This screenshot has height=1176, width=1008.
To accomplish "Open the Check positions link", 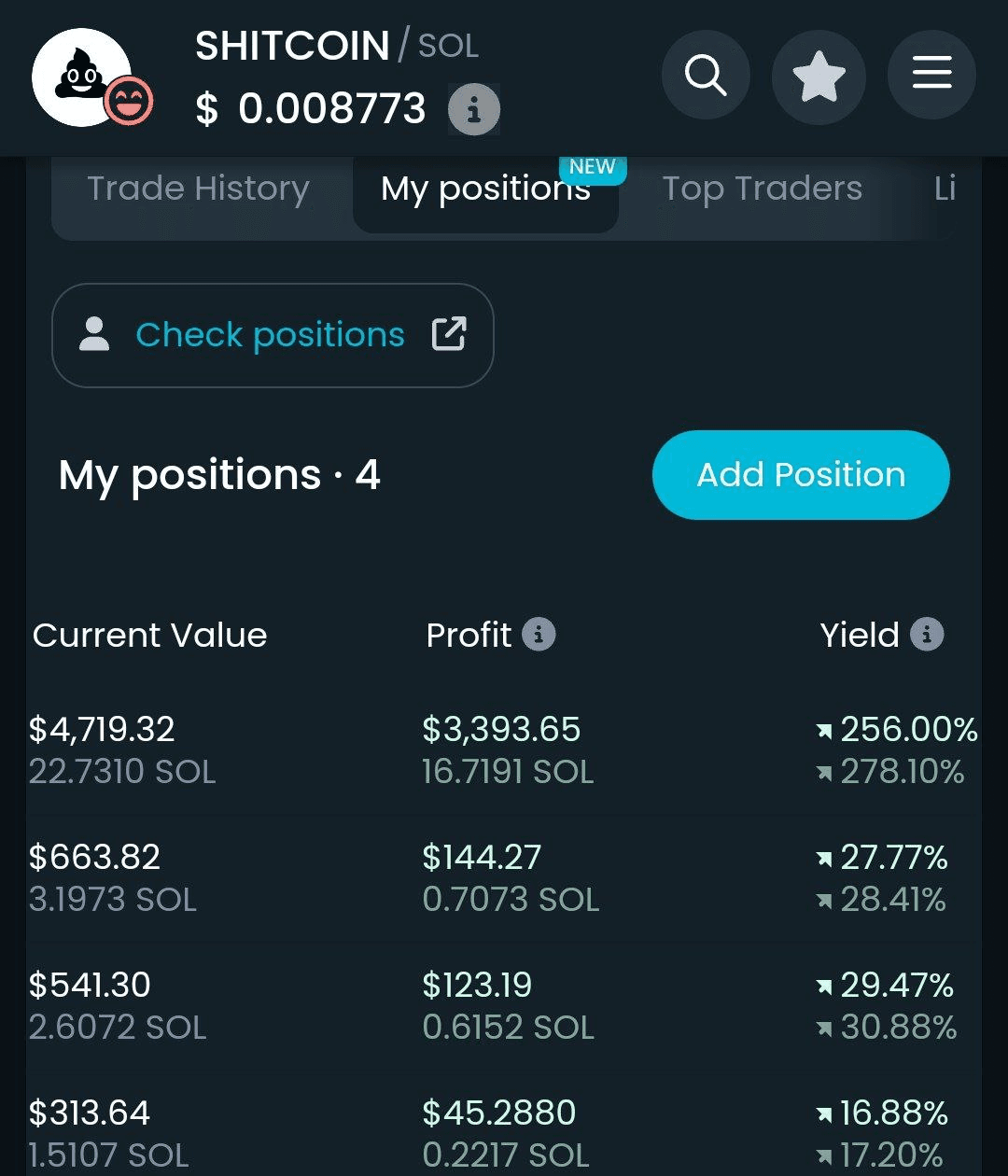I will [272, 335].
